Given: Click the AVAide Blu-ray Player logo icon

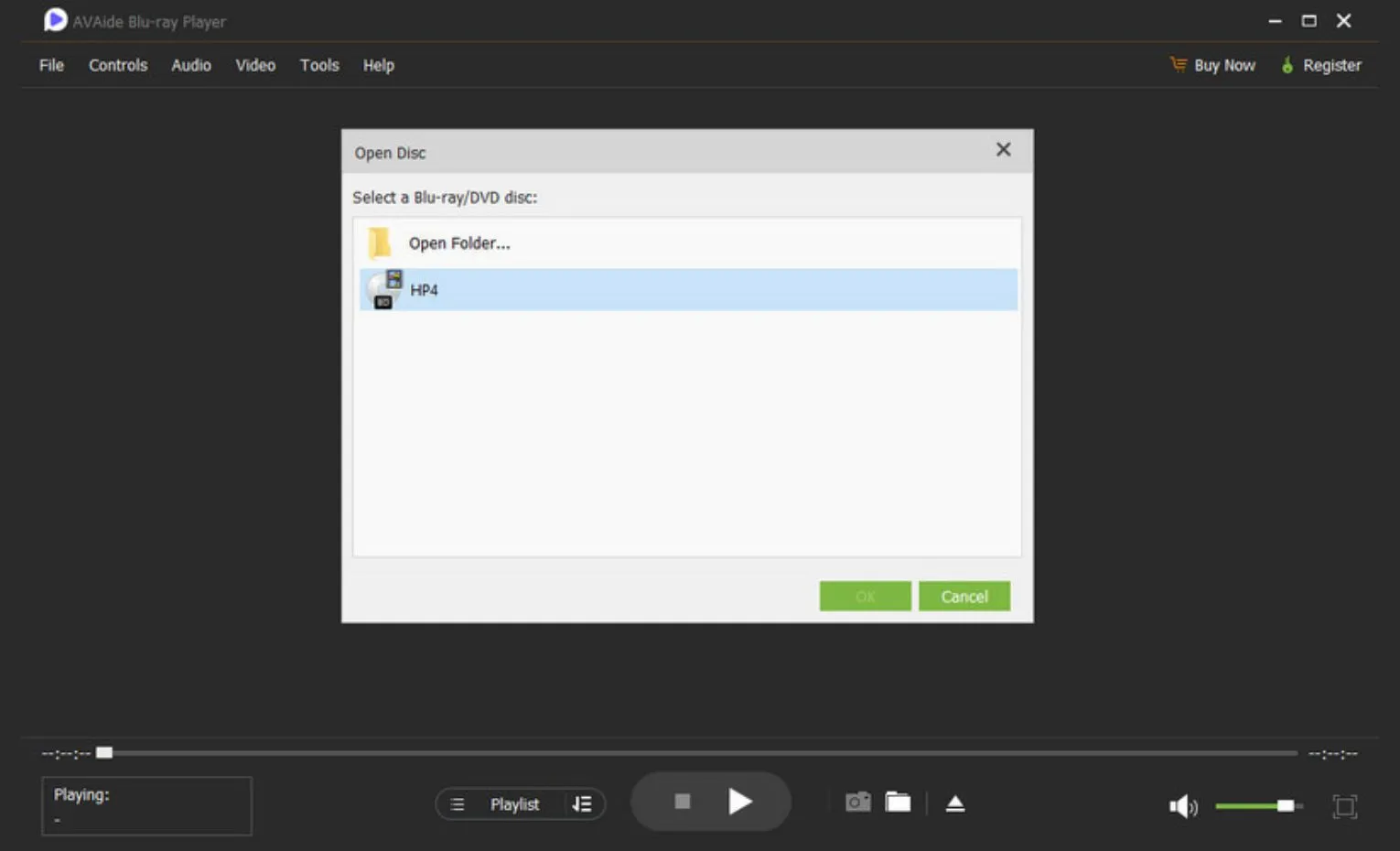Looking at the screenshot, I should coord(55,20).
